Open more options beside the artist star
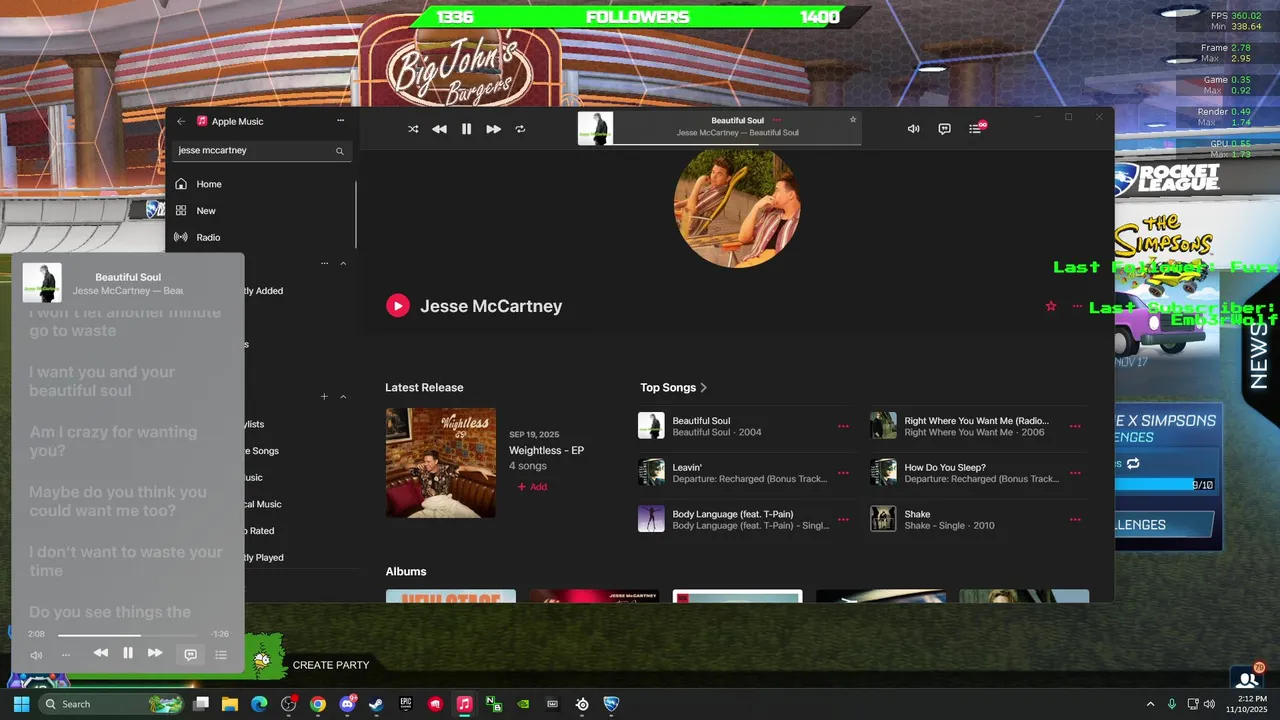The height and width of the screenshot is (720, 1280). point(1077,306)
